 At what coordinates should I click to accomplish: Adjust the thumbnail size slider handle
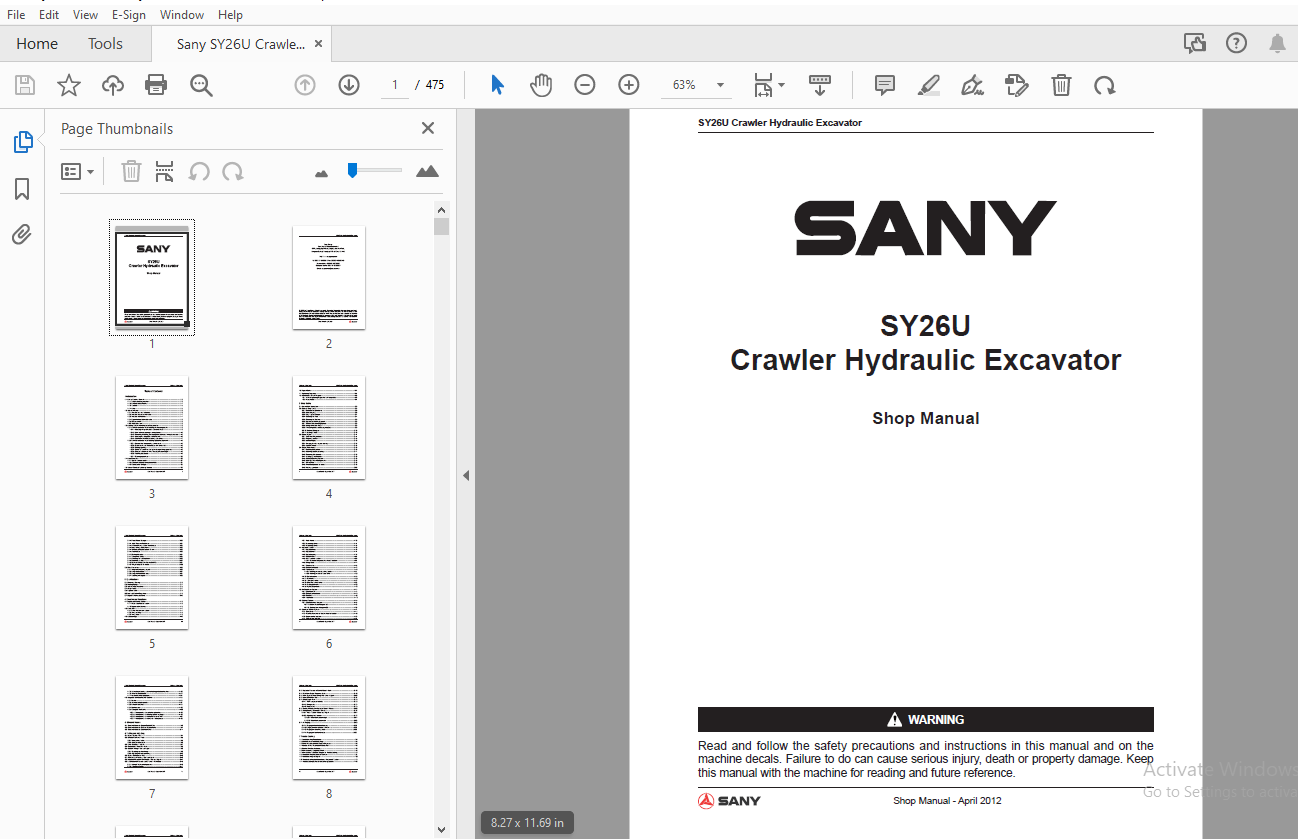point(352,171)
